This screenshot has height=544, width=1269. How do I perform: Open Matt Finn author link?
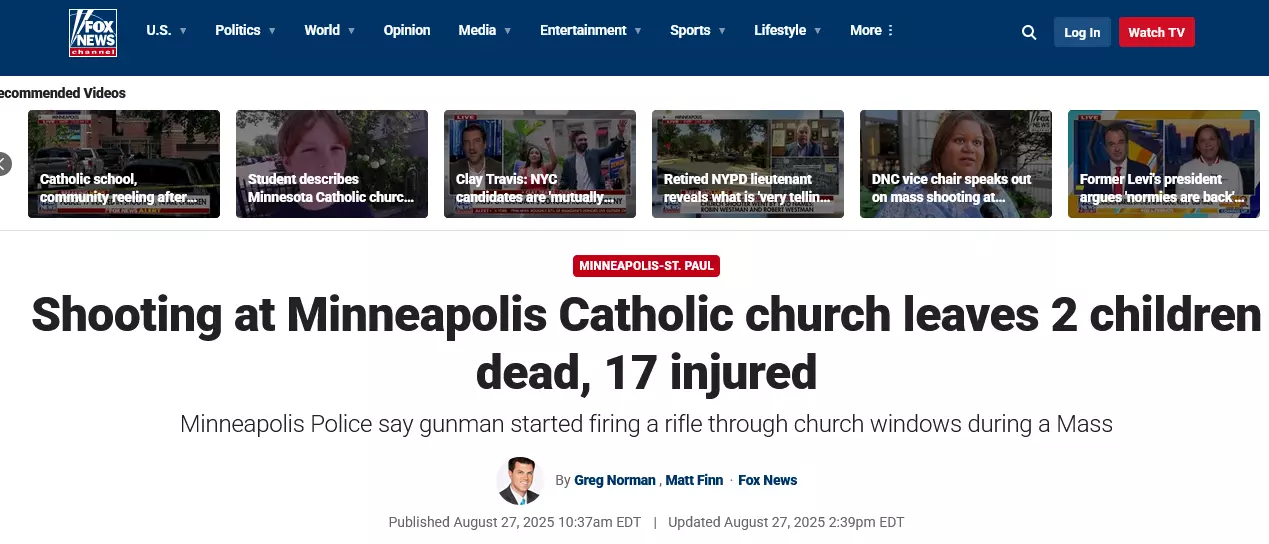694,481
